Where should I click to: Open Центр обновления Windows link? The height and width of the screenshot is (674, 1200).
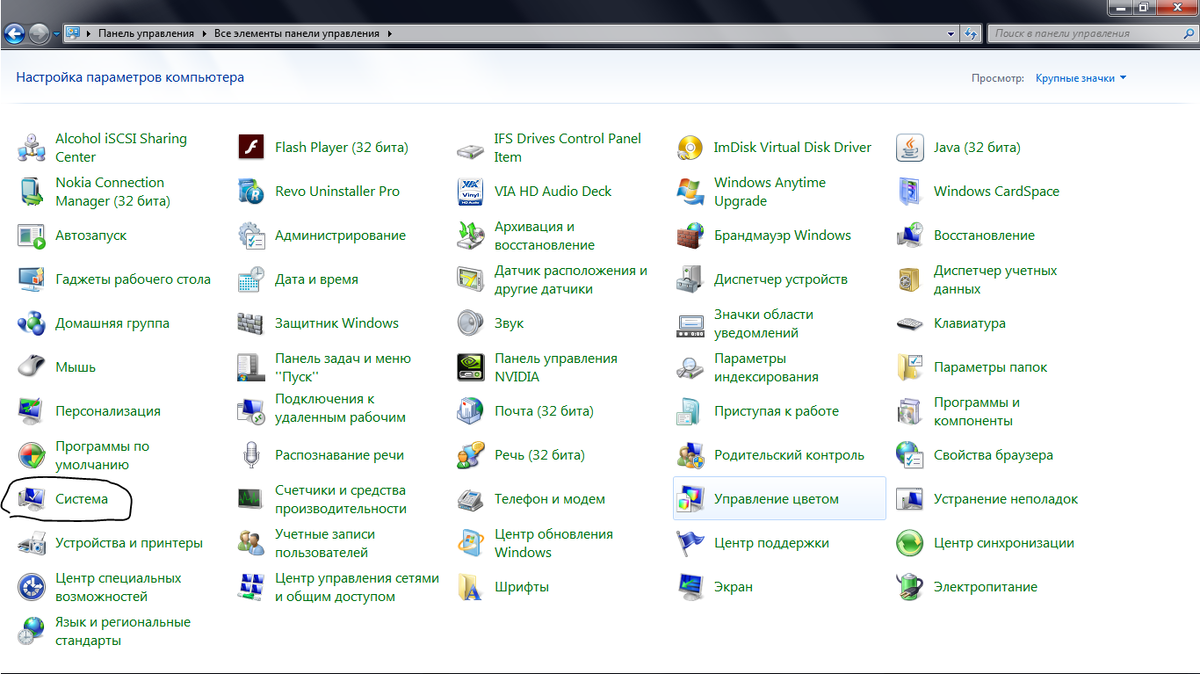[554, 543]
